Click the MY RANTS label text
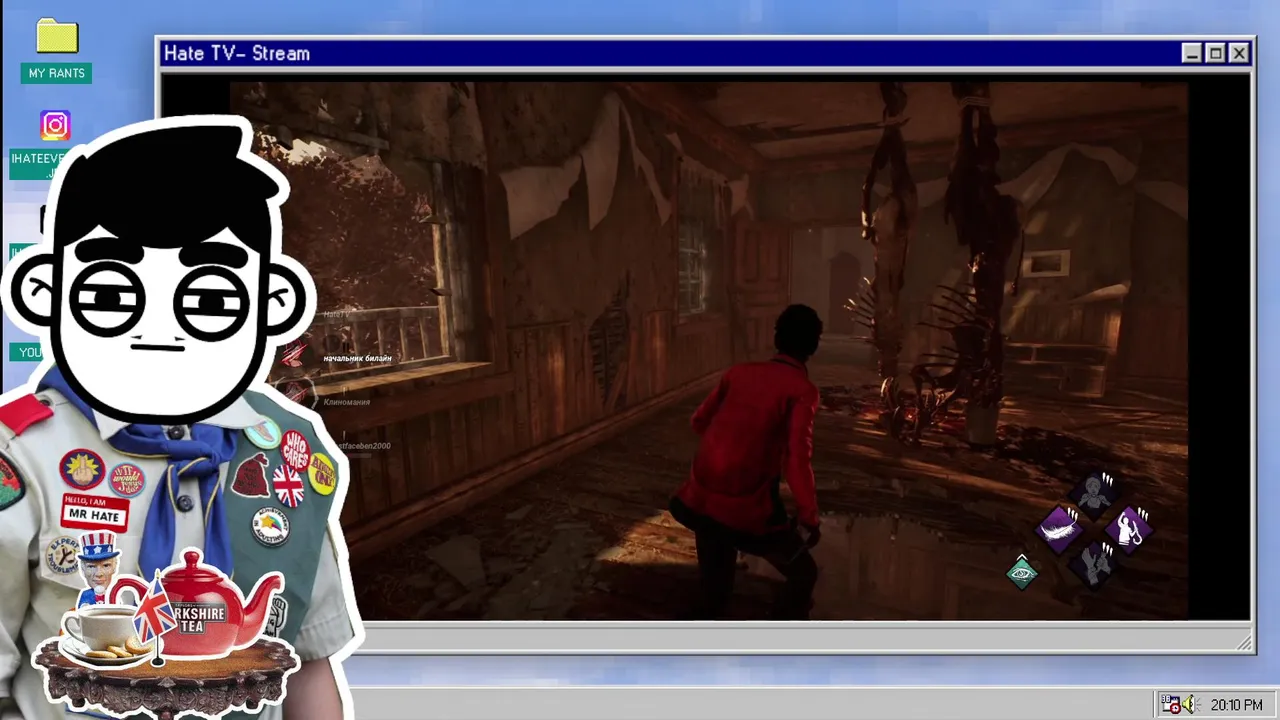This screenshot has width=1280, height=720. point(56,73)
